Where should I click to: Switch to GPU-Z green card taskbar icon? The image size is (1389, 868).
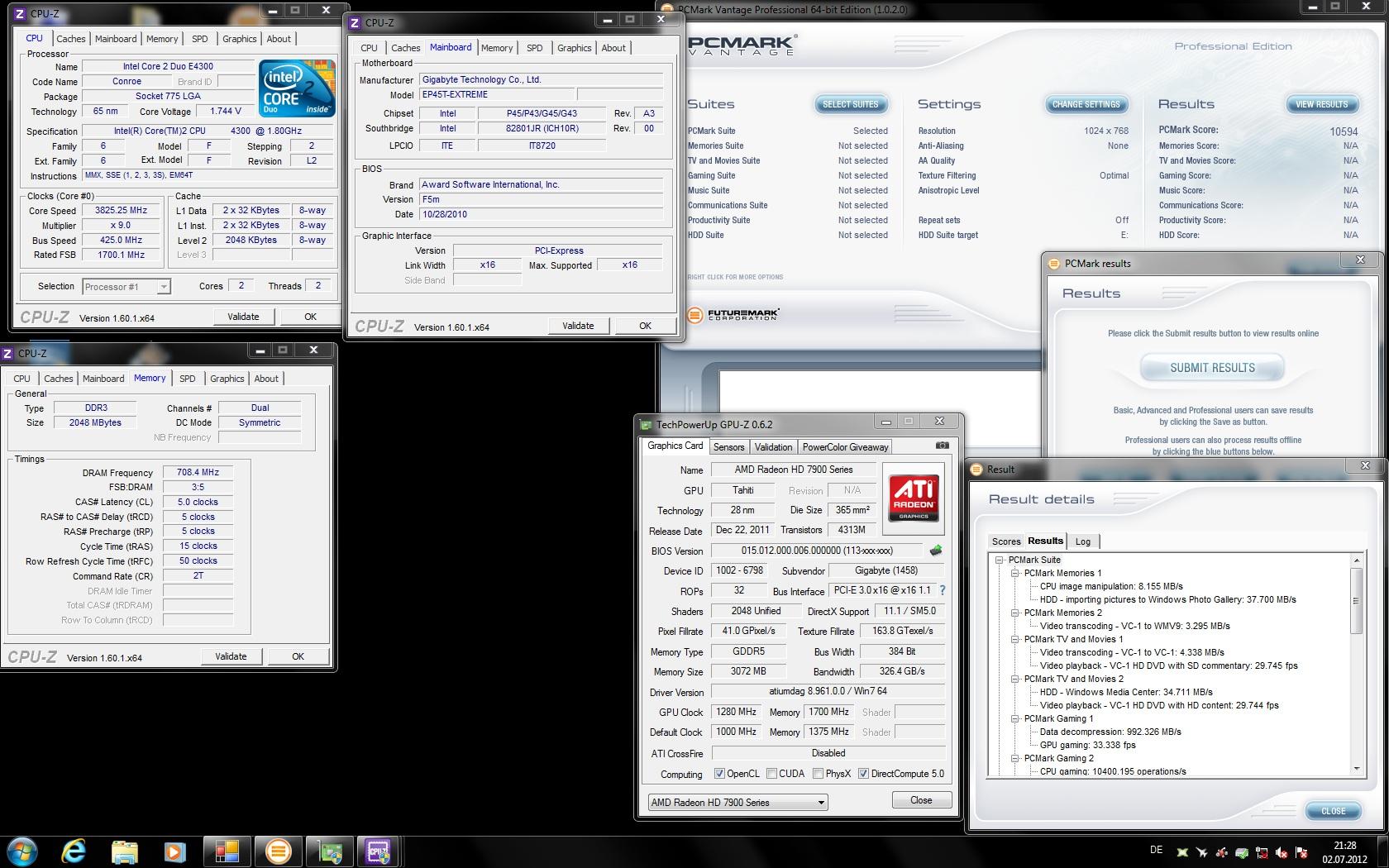coord(330,851)
